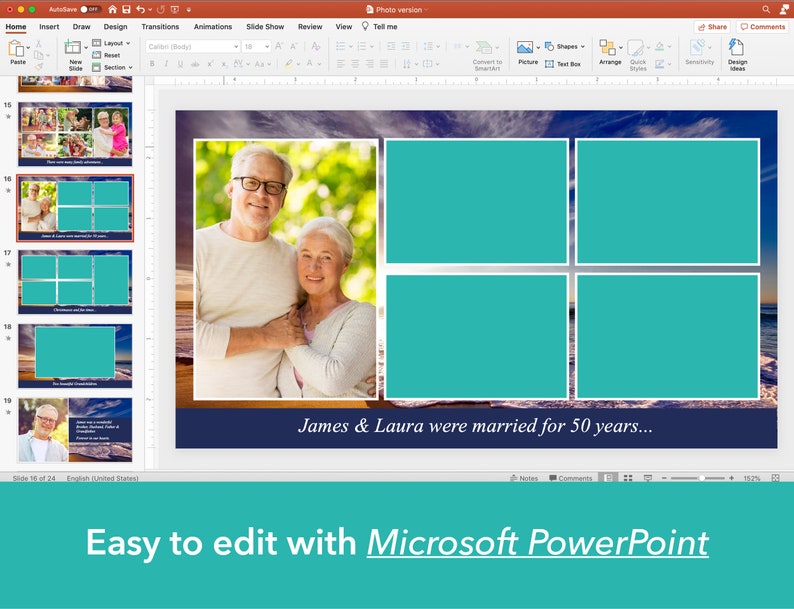Open the Slide Show tab
Viewport: 794px width, 609px height.
pyautogui.click(x=265, y=27)
